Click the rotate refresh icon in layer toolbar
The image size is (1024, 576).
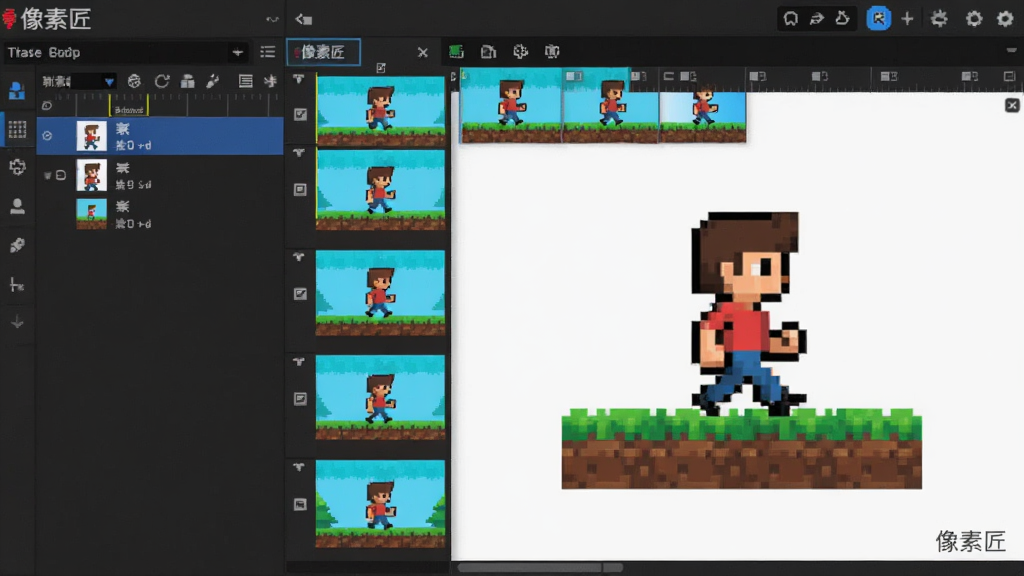[x=161, y=81]
